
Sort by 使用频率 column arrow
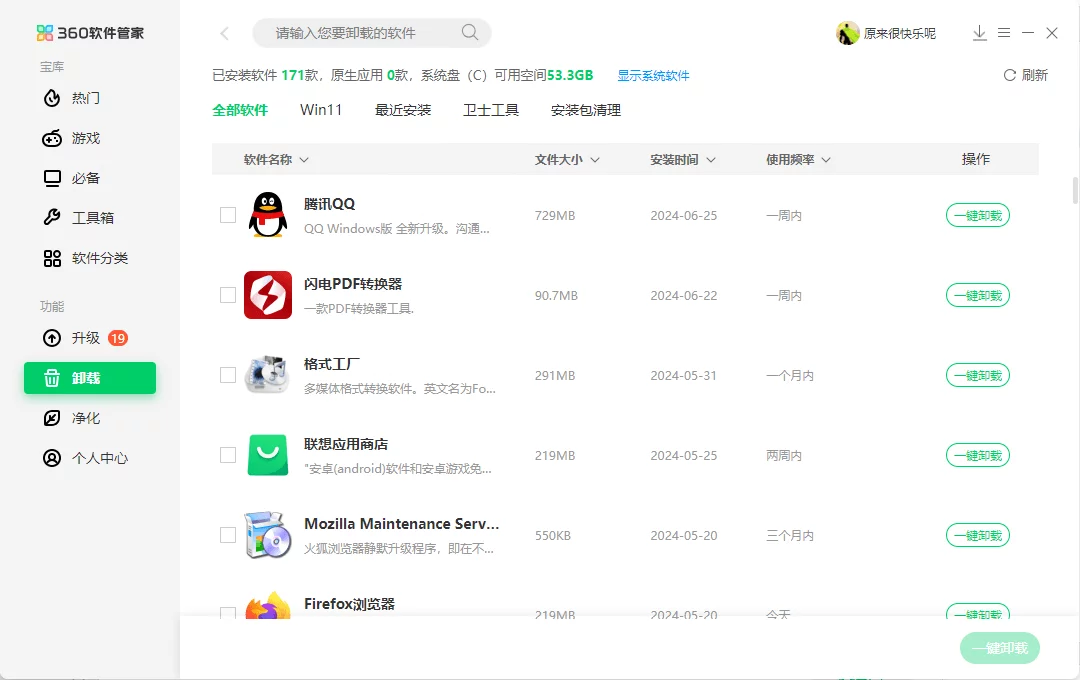(826, 160)
